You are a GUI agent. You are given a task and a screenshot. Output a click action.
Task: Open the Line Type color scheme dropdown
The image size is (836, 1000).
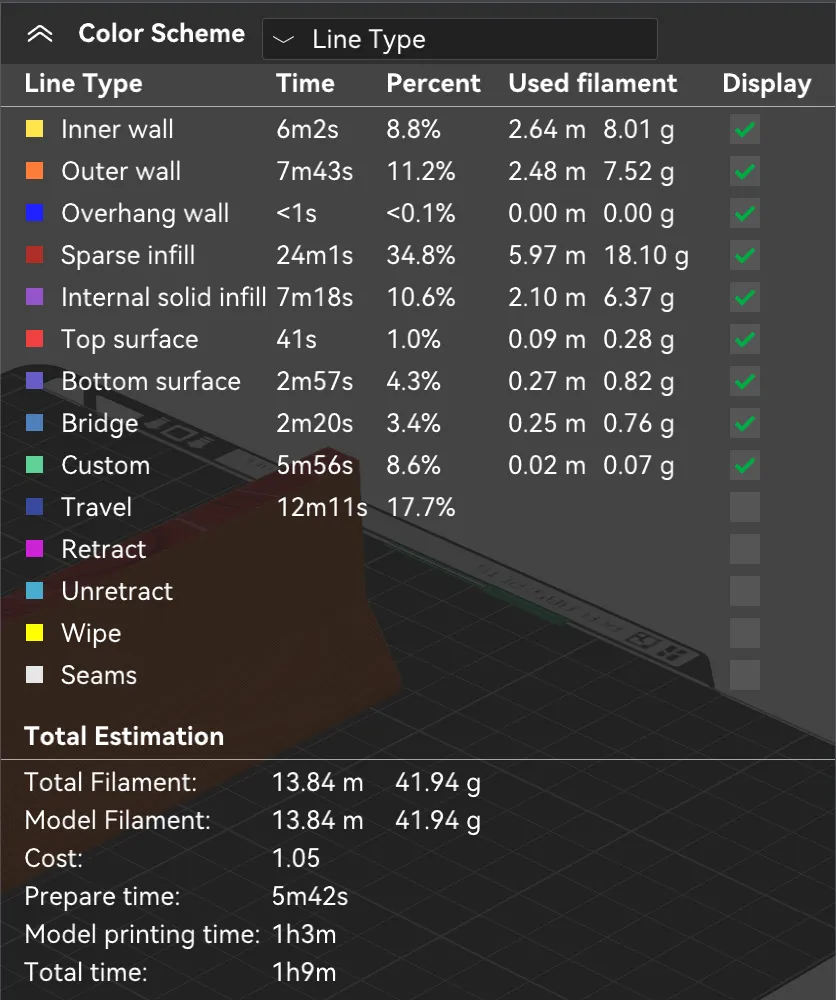coord(459,39)
